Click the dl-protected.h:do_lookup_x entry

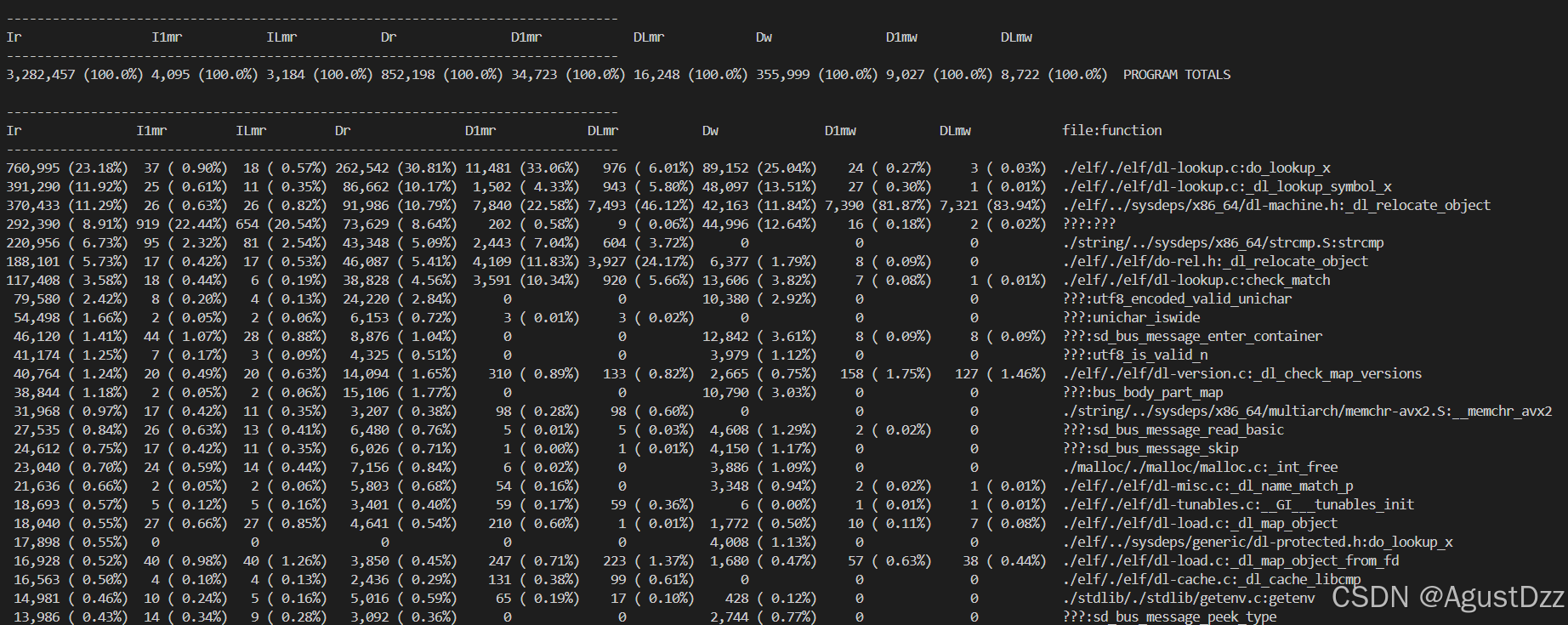click(1258, 543)
